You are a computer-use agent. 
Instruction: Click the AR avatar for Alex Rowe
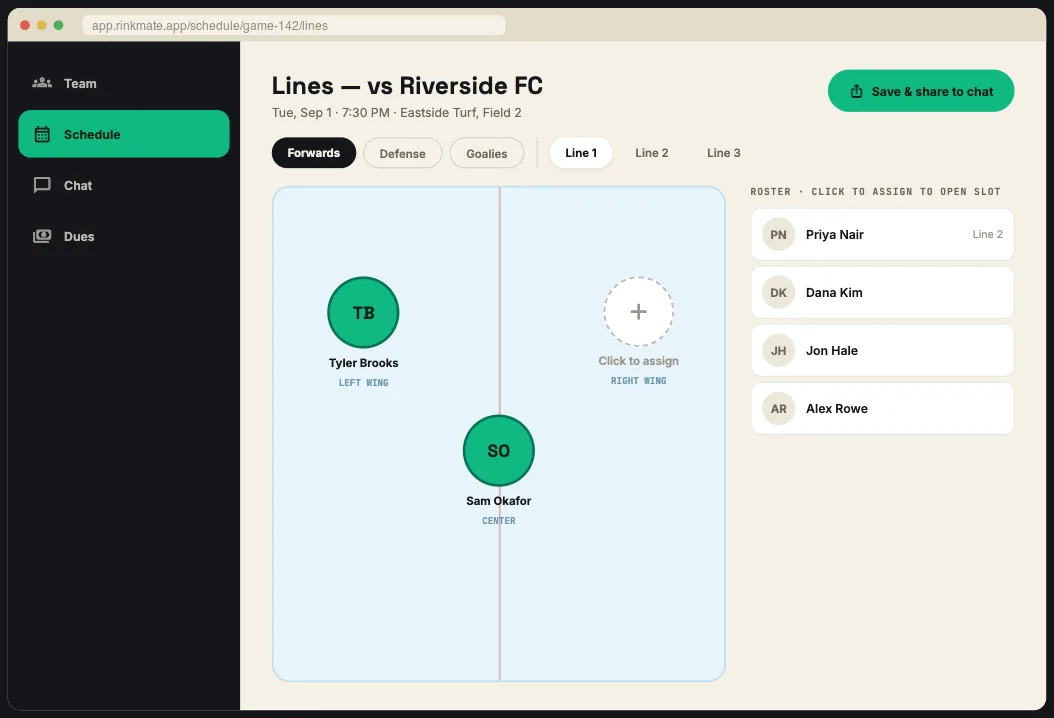pos(778,408)
